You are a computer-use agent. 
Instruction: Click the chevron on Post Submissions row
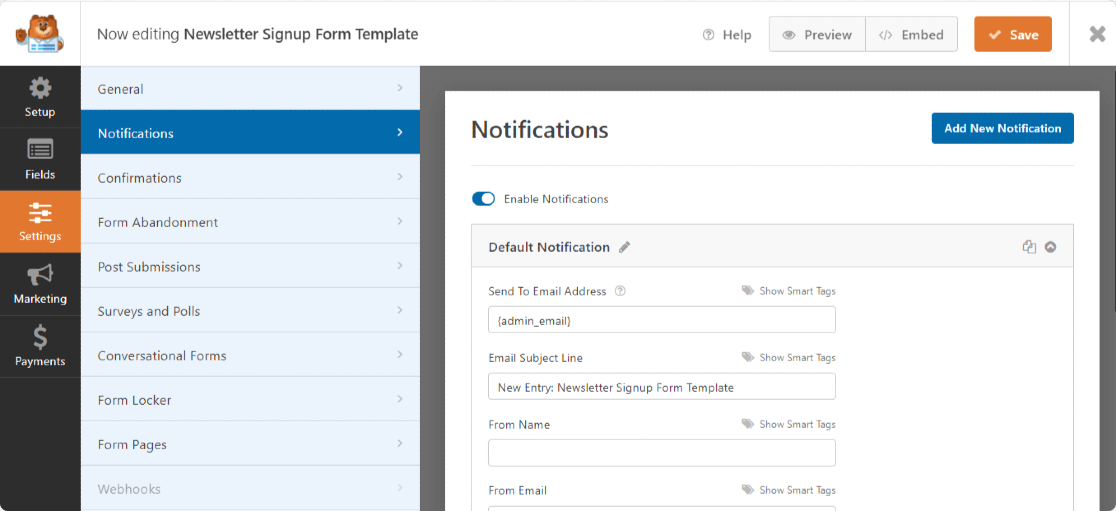click(x=400, y=265)
